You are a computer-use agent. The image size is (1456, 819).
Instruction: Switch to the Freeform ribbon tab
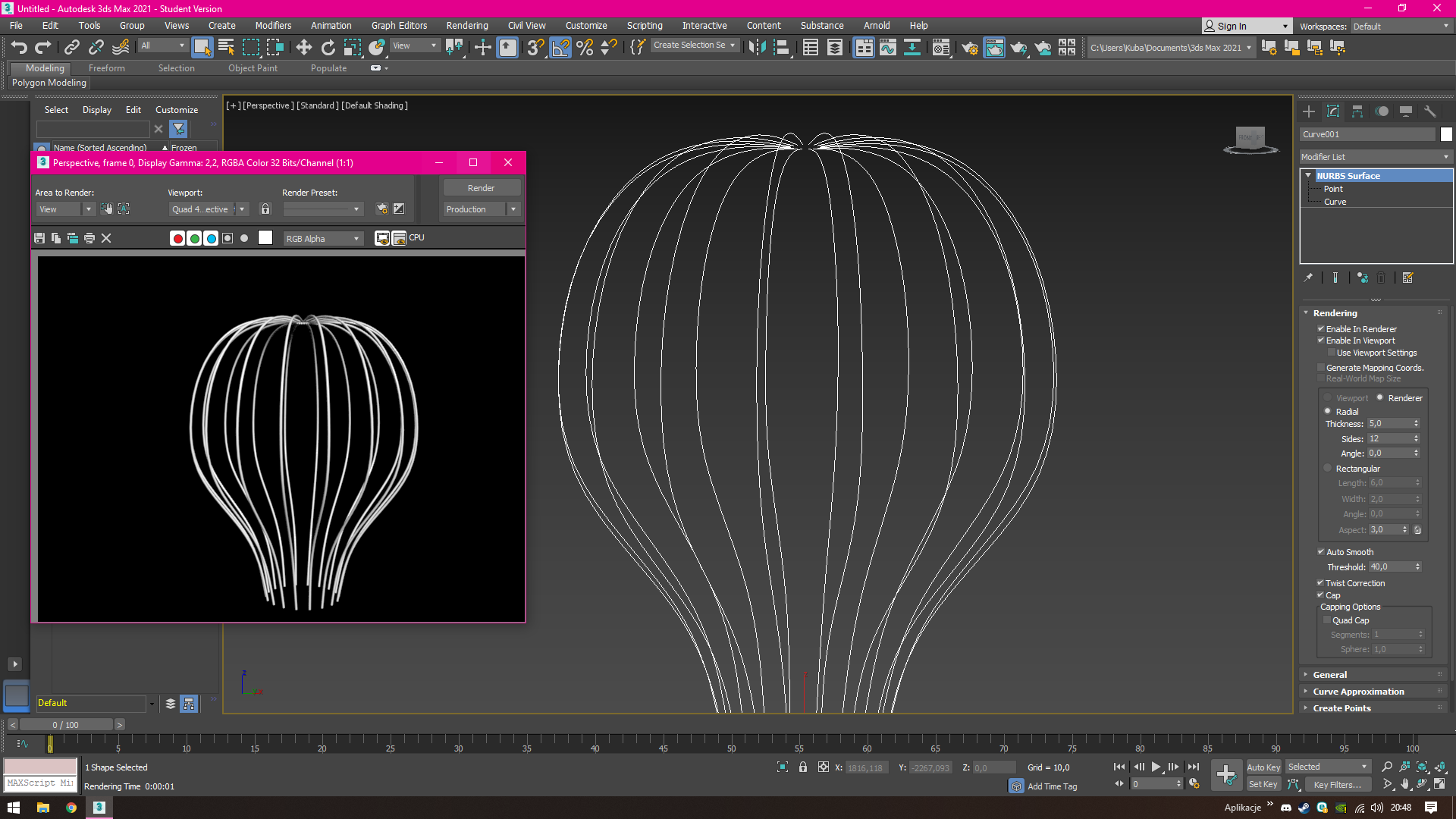pos(106,67)
